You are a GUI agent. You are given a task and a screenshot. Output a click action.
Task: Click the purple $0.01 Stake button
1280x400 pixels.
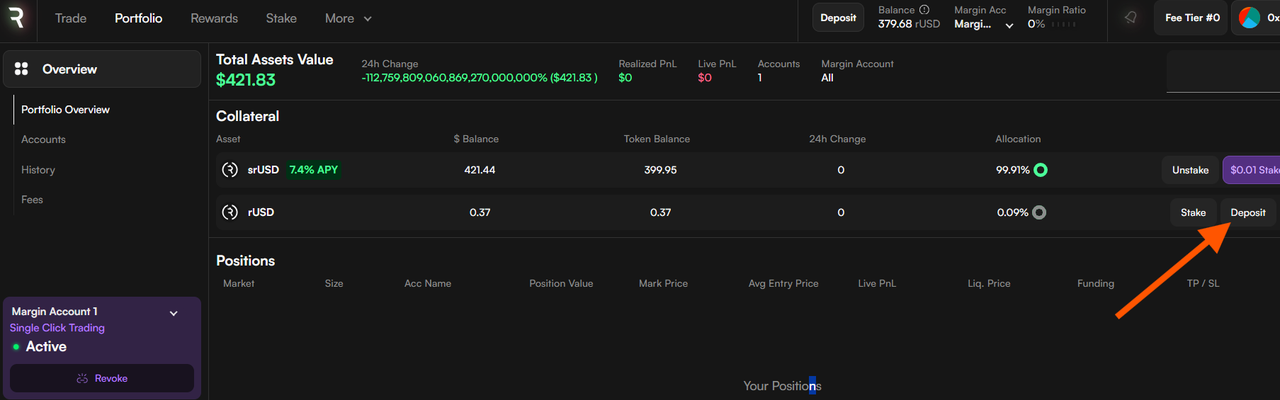point(1251,170)
